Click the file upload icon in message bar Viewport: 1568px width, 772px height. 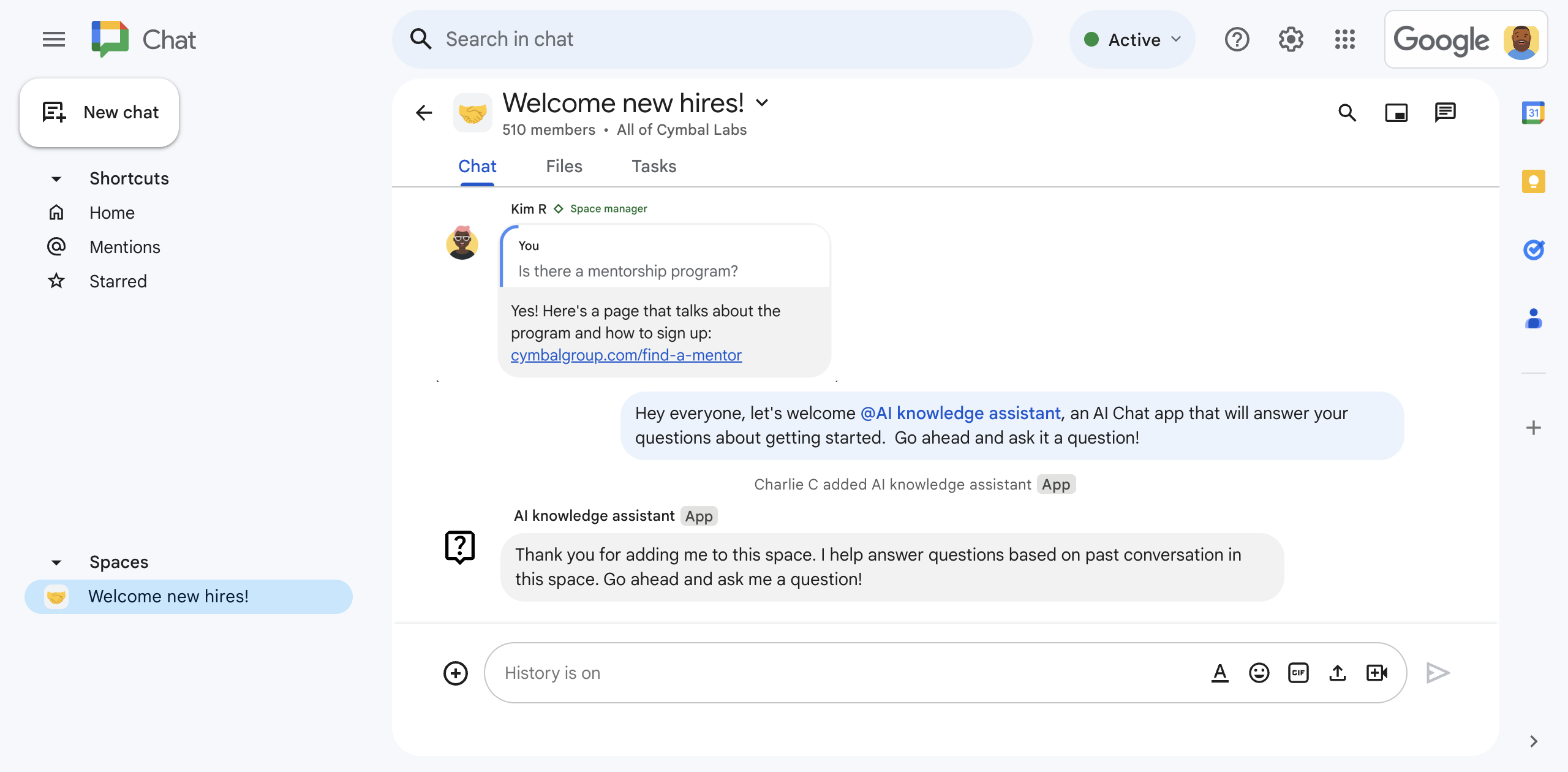(x=1338, y=672)
